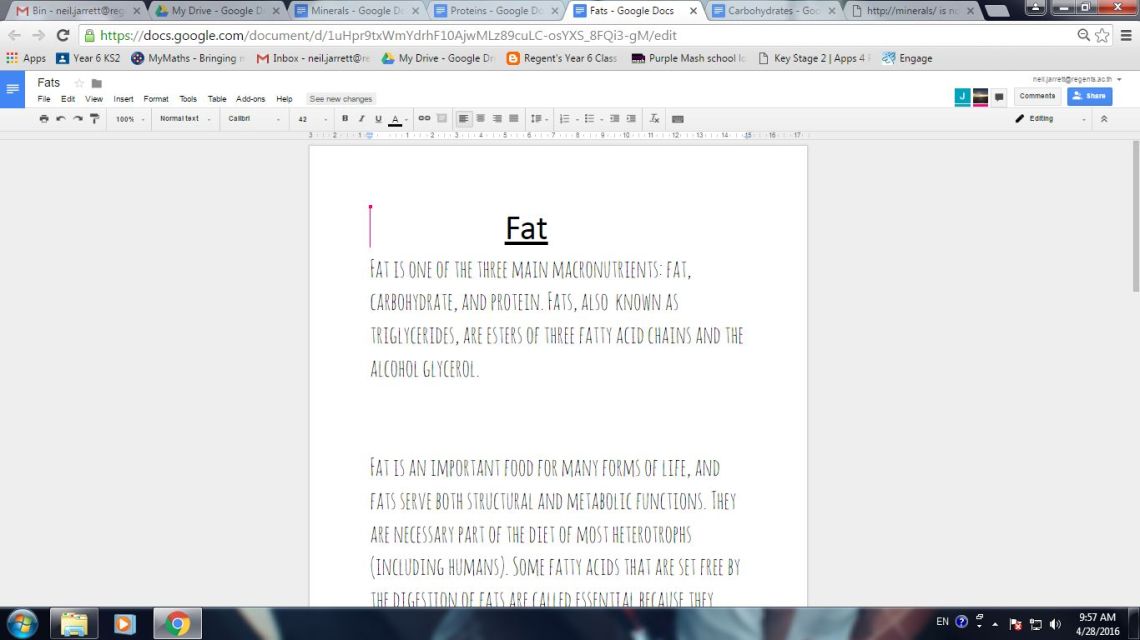The width and height of the screenshot is (1140, 640).
Task: Redo the last change
Action: tap(77, 118)
